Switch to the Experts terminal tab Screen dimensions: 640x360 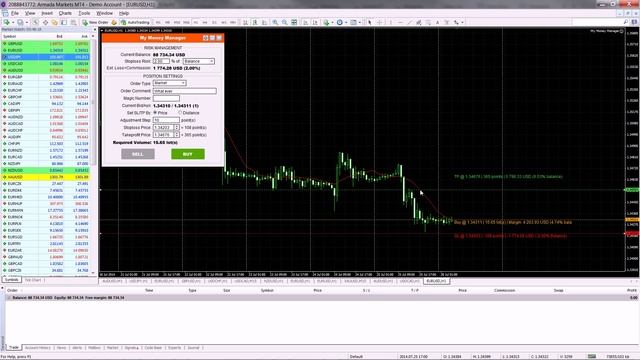point(174,348)
